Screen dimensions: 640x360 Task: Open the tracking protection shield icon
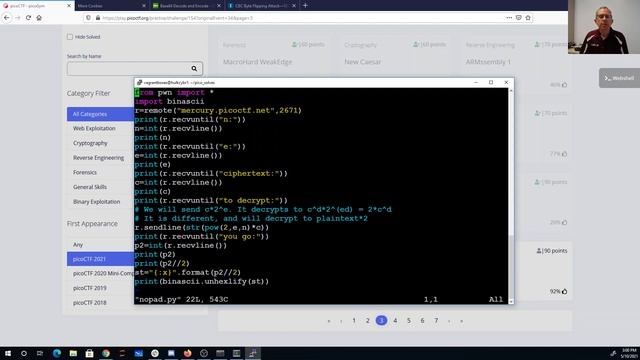tap(88, 18)
